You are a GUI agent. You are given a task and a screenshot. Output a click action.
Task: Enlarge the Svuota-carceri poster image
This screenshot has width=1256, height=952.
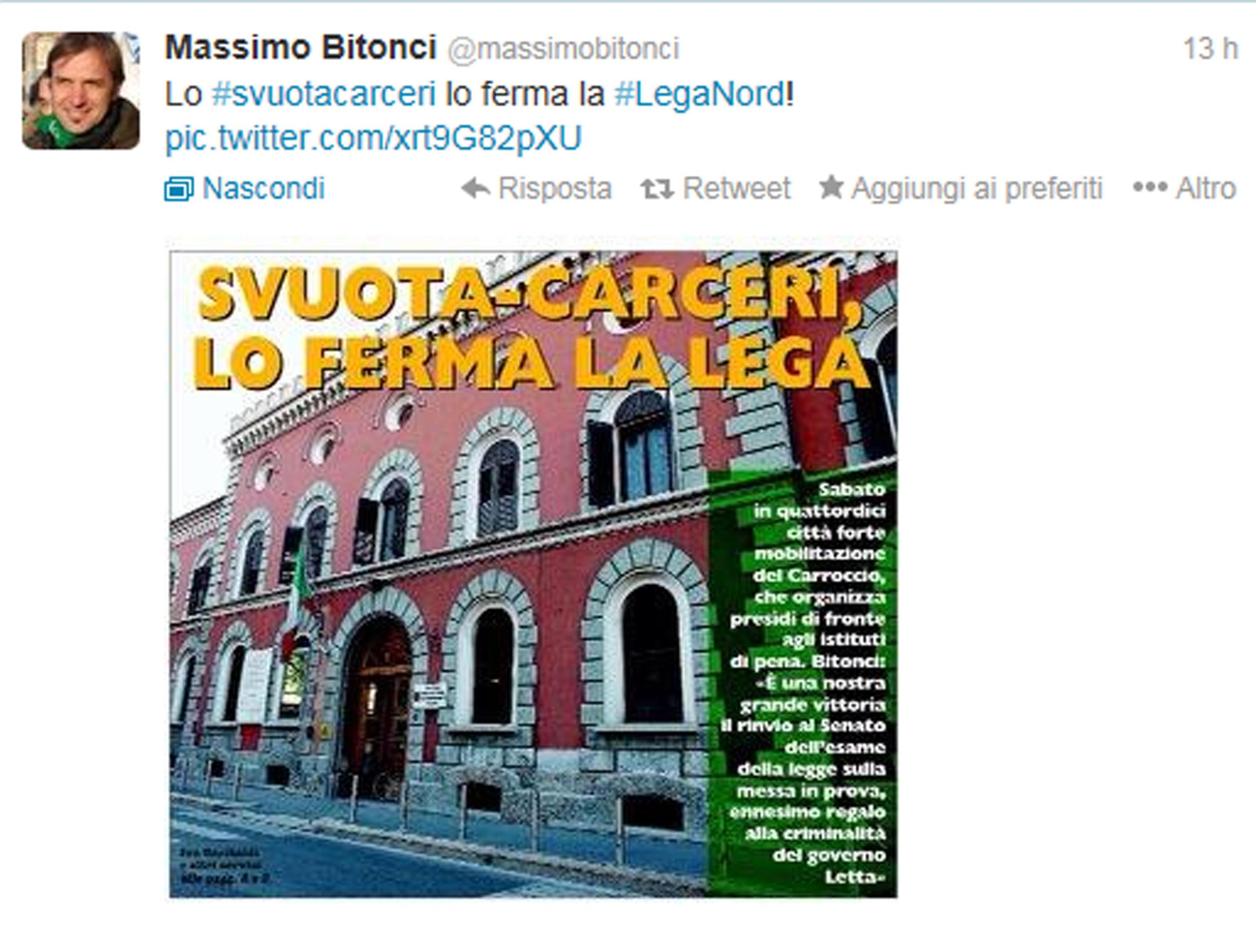533,574
